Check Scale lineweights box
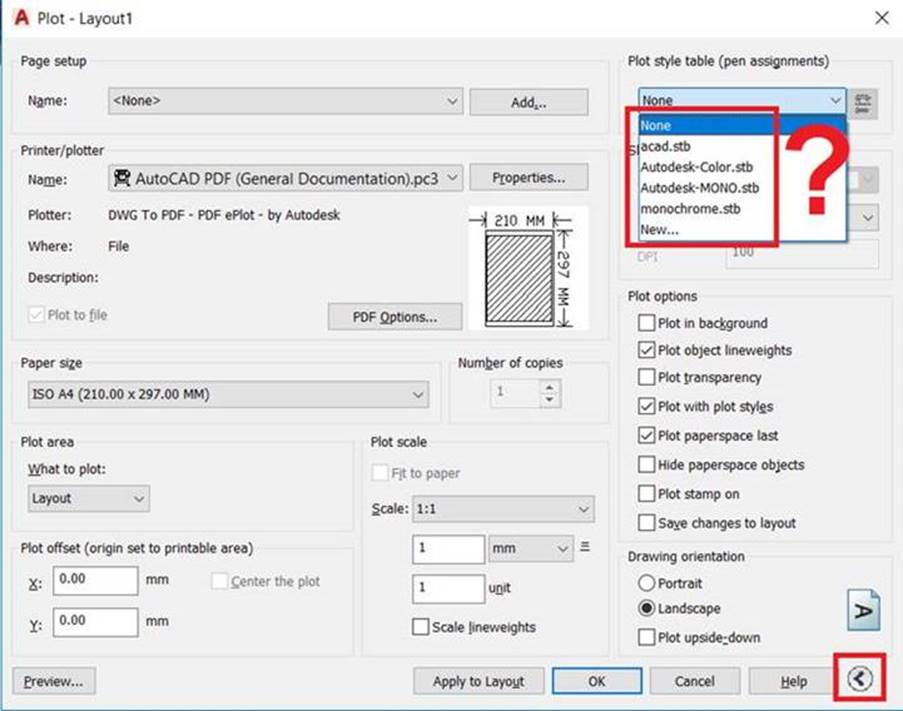This screenshot has width=903, height=711. pos(420,627)
